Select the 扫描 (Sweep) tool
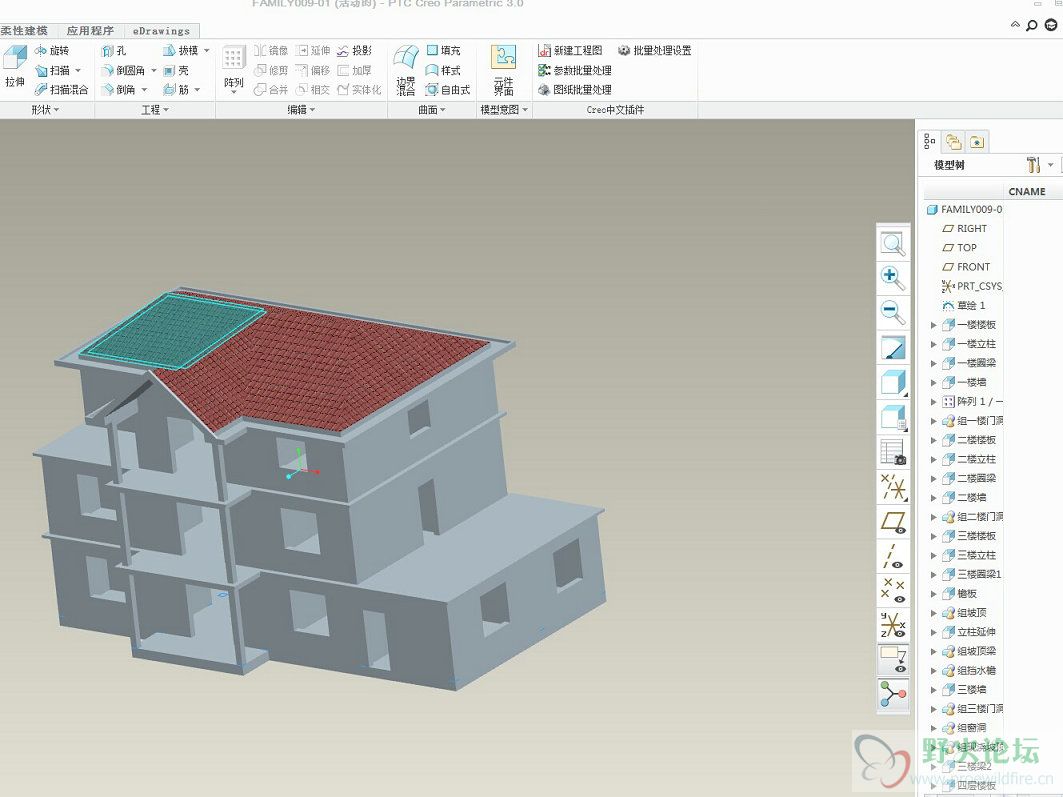 [x=52, y=70]
